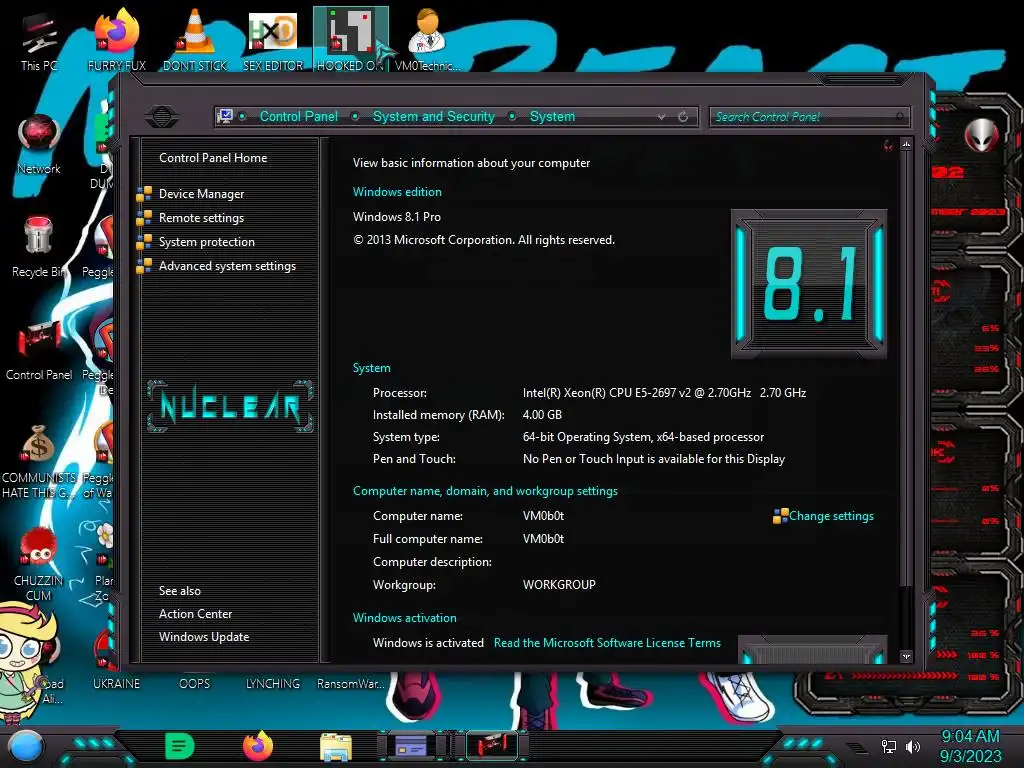This screenshot has height=768, width=1024.
Task: Switch to the purple window taskbar item
Action: pyautogui.click(x=412, y=746)
